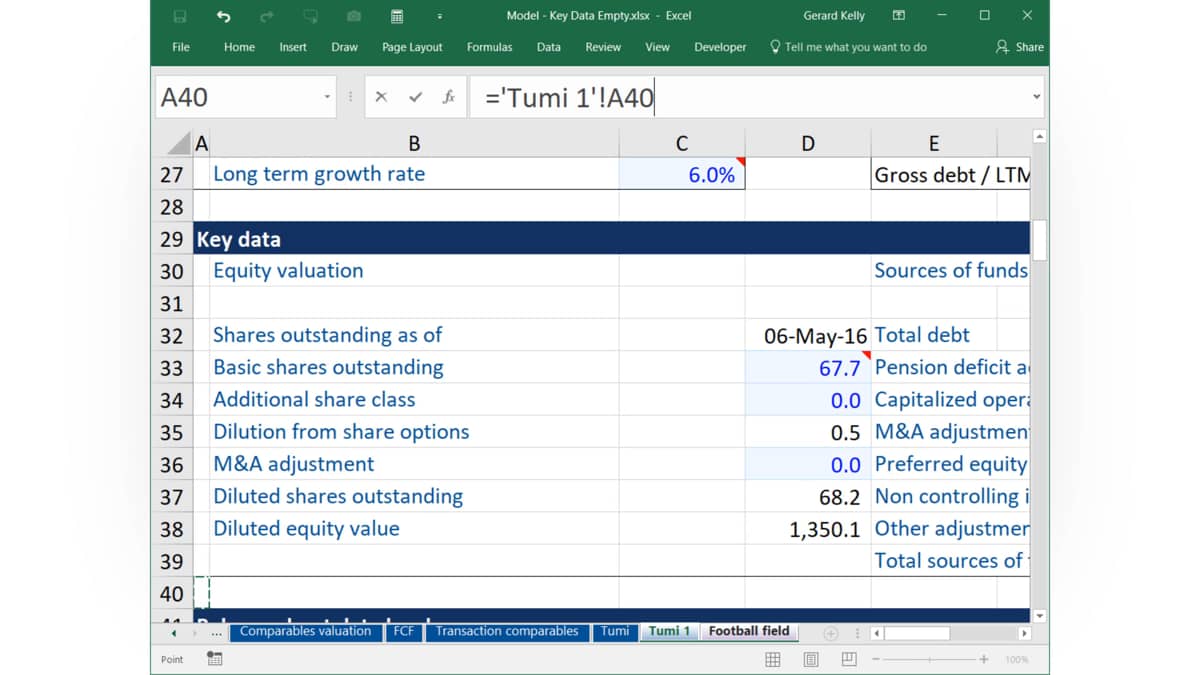Select the 'Dilution from share options' cell

414,432
